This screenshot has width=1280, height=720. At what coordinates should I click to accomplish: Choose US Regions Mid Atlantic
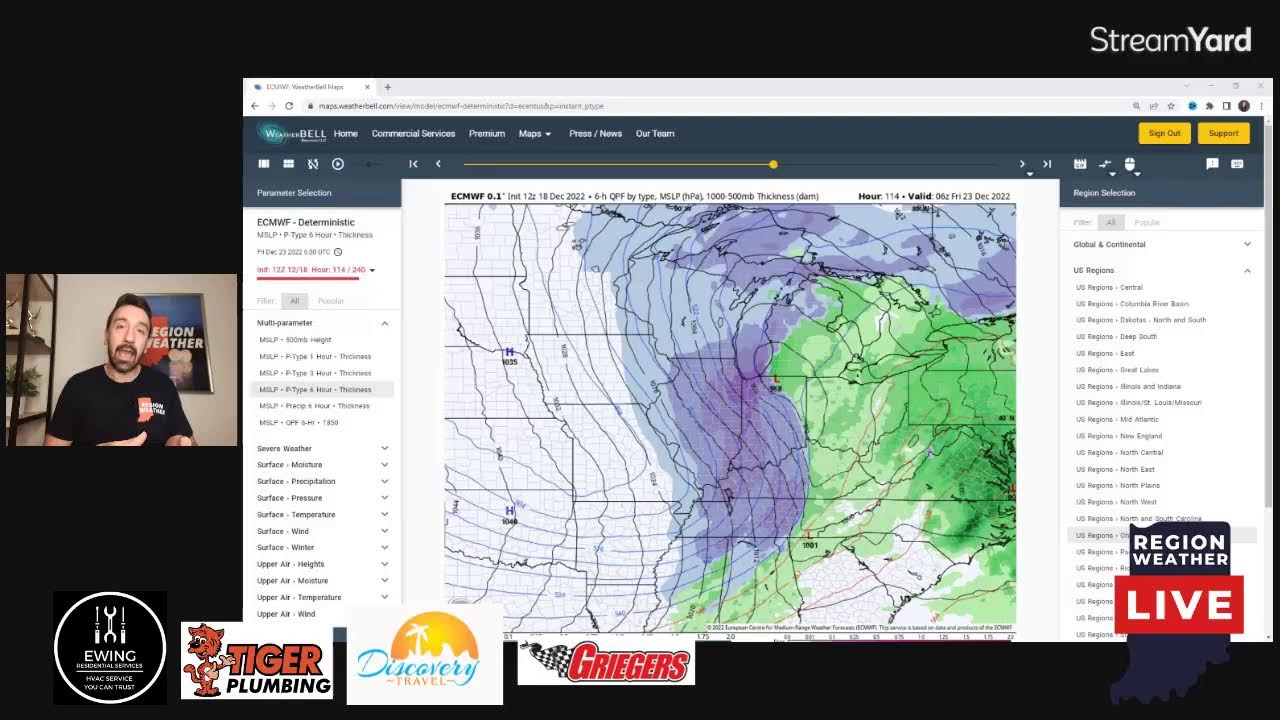1117,419
